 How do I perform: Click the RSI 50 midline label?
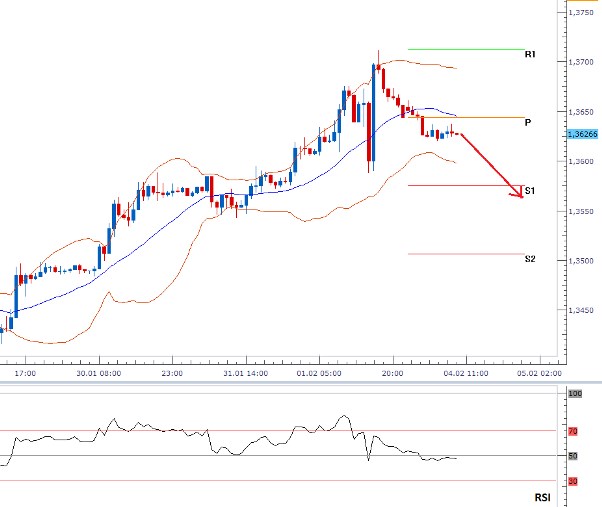(x=573, y=456)
